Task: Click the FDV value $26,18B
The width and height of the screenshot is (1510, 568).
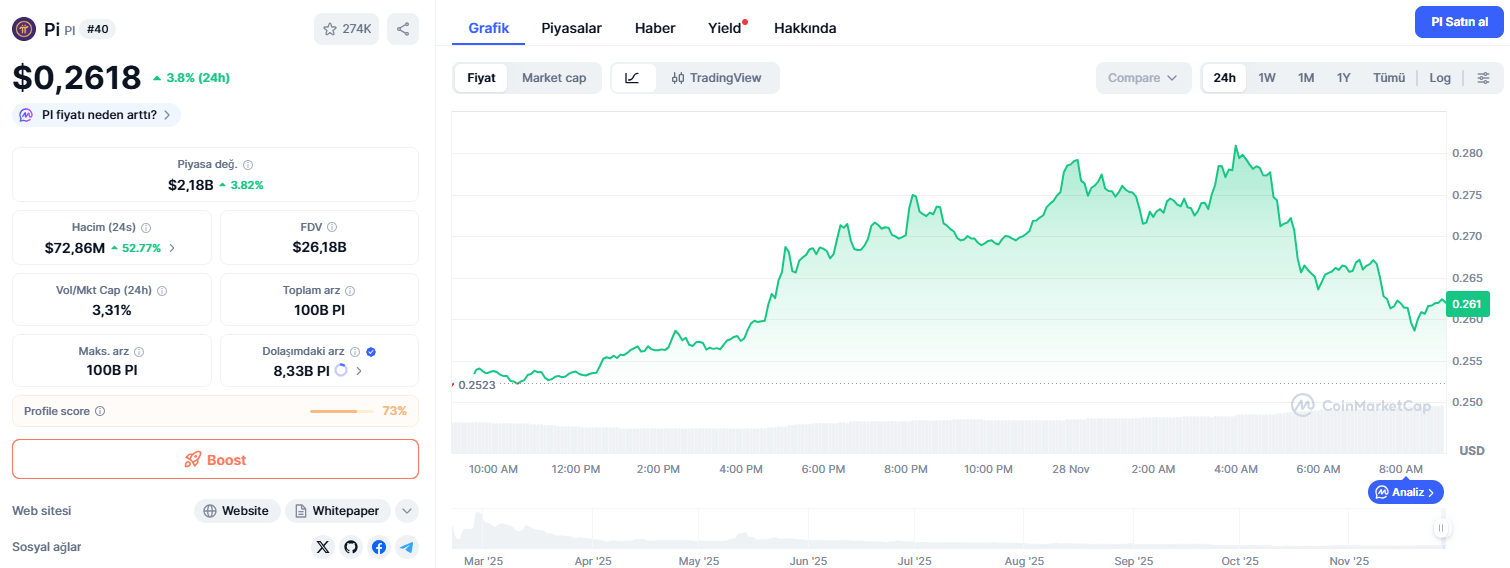Action: tap(319, 247)
